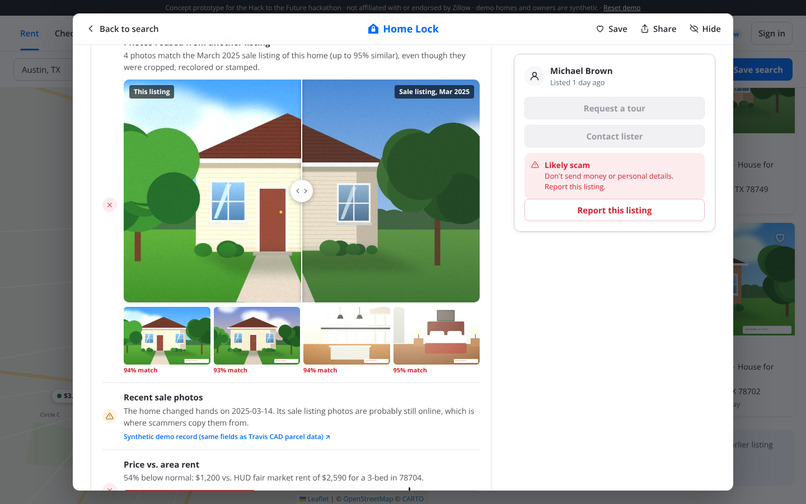
Task: Click the Request a tour button
Action: tap(614, 109)
